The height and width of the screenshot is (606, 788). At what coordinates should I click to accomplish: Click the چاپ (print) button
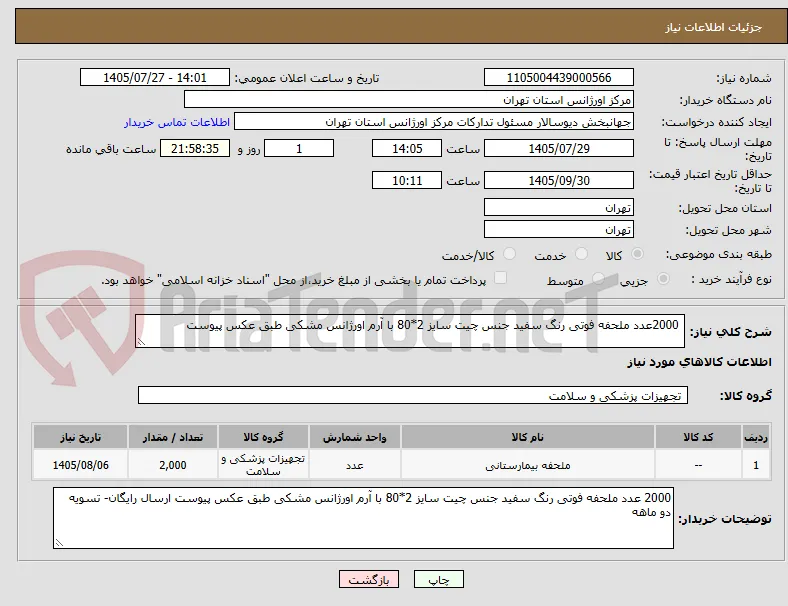(438, 579)
